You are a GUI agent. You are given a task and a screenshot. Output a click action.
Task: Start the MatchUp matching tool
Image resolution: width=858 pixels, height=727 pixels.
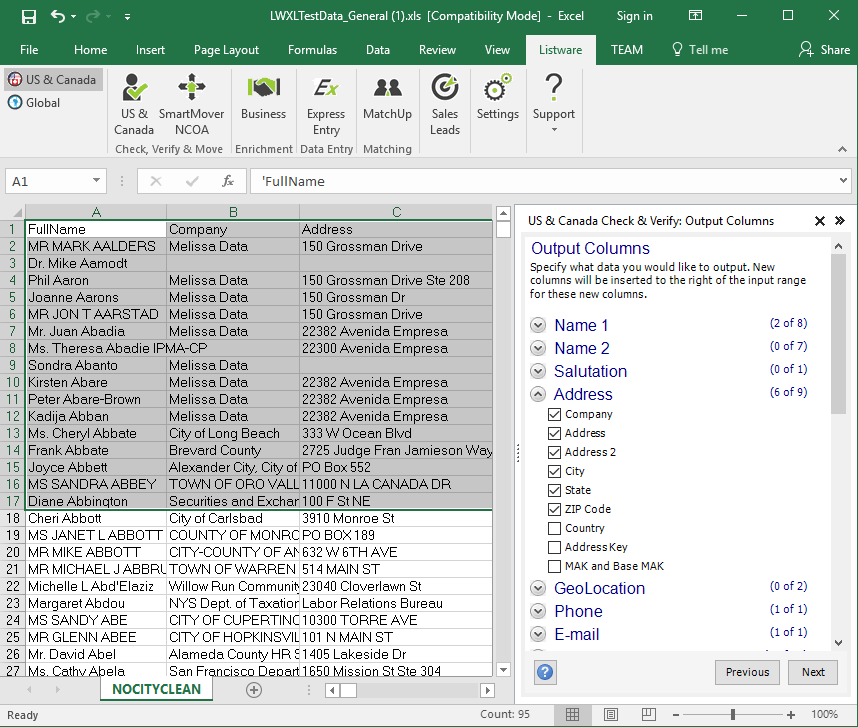387,100
